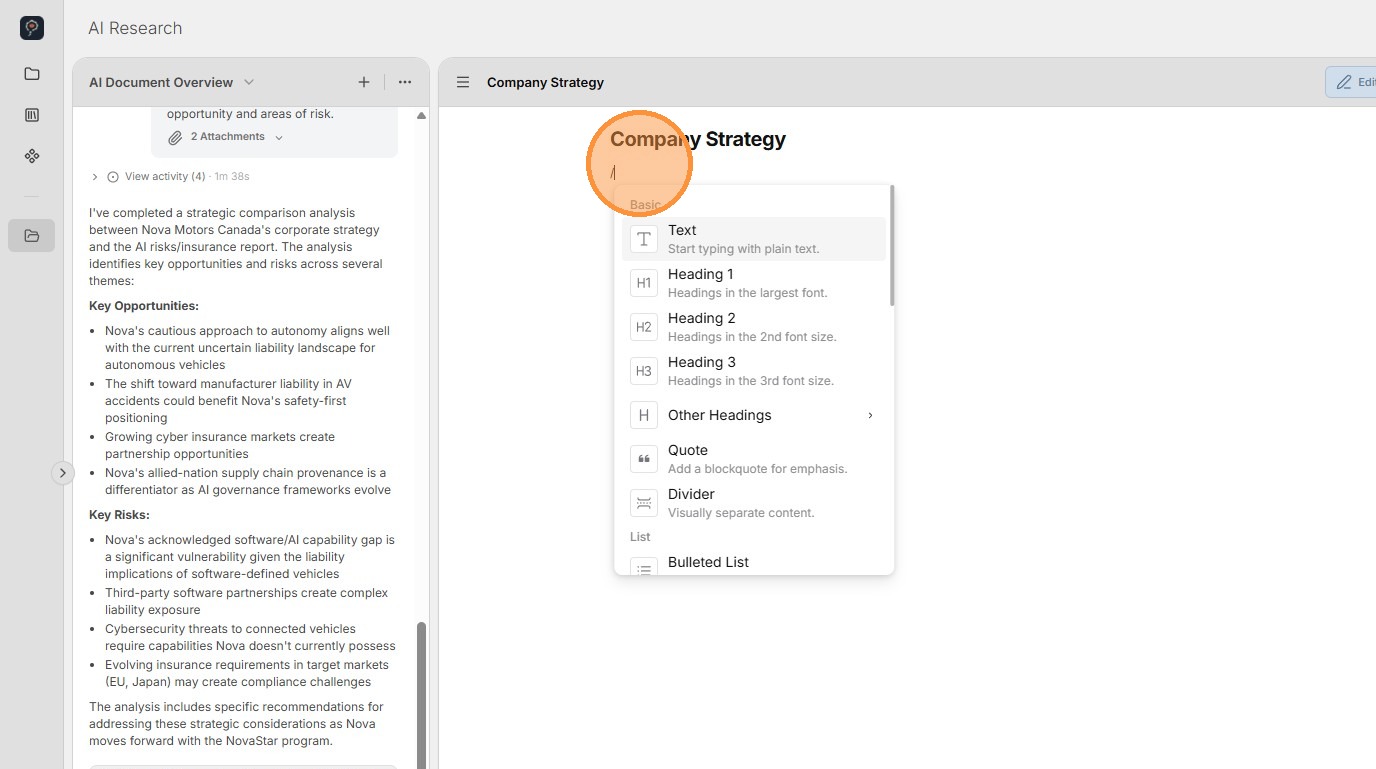Click the H3 icon
The height and width of the screenshot is (769, 1376).
[644, 371]
